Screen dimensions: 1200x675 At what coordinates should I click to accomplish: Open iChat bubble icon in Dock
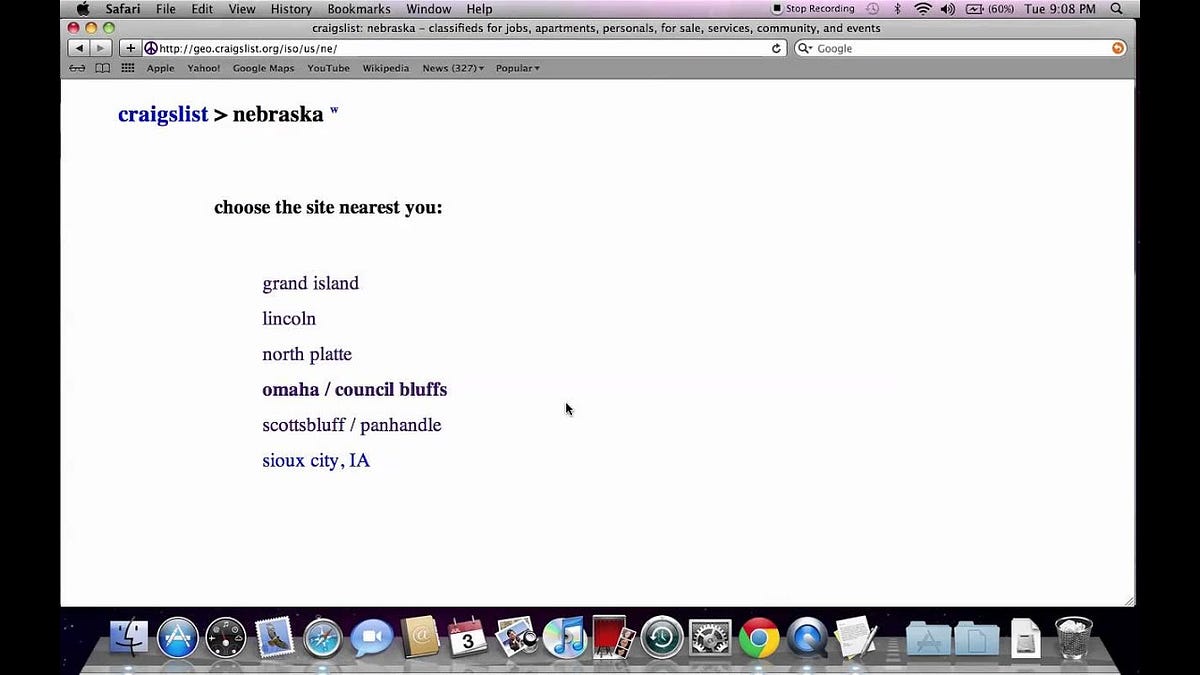pos(371,637)
